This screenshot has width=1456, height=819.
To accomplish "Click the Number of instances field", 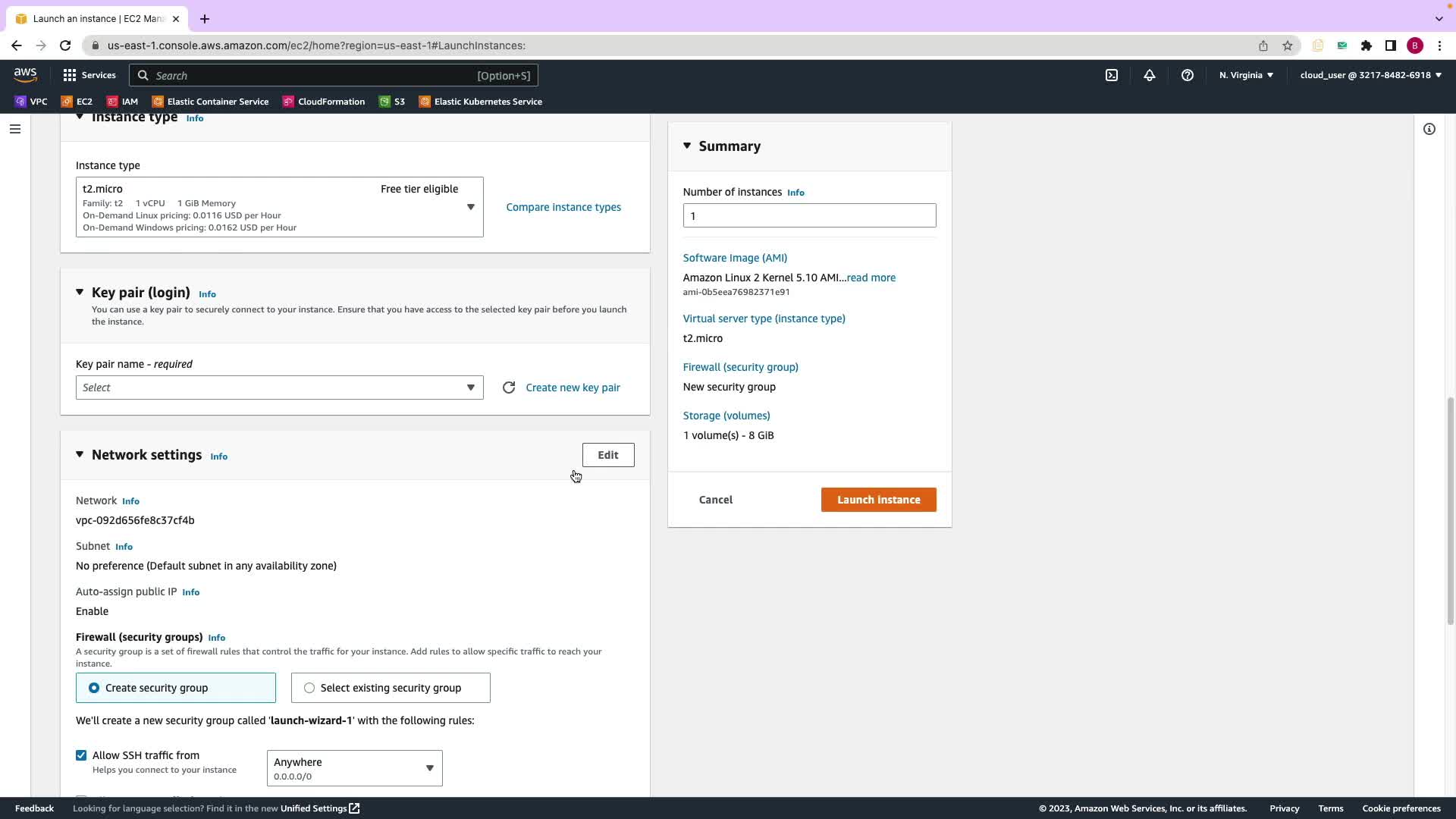I will (x=809, y=216).
